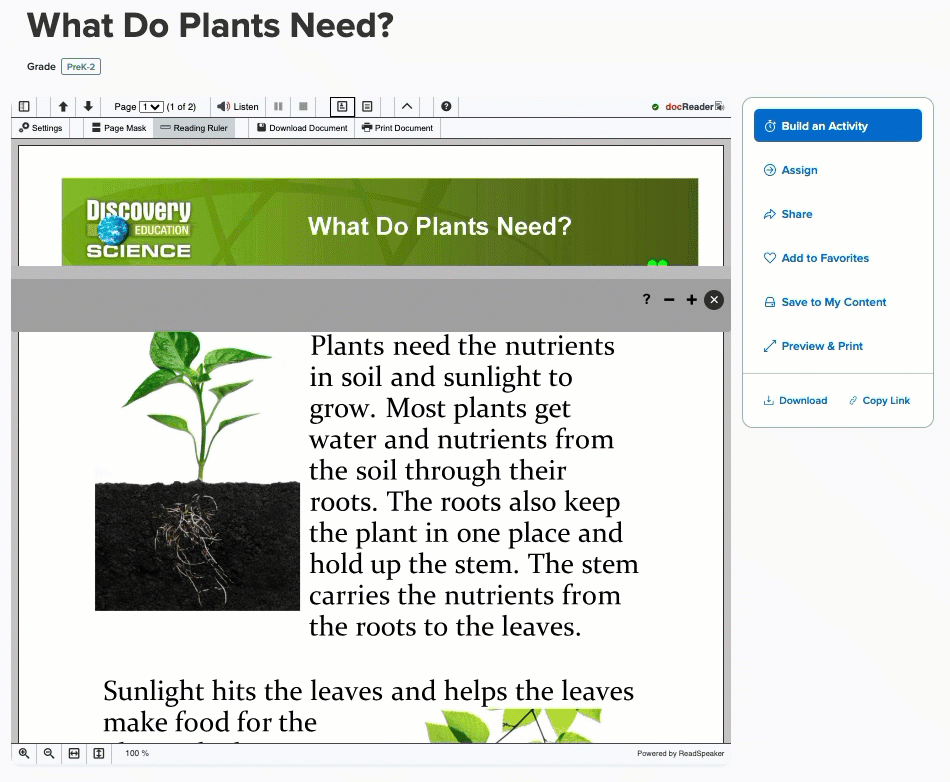Pause the reading playback
Image resolution: width=950 pixels, height=782 pixels.
tap(278, 107)
